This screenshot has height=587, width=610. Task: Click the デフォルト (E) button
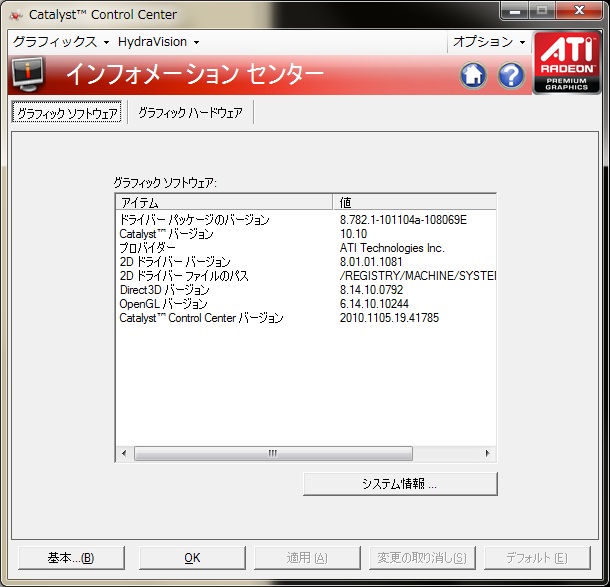click(x=537, y=557)
